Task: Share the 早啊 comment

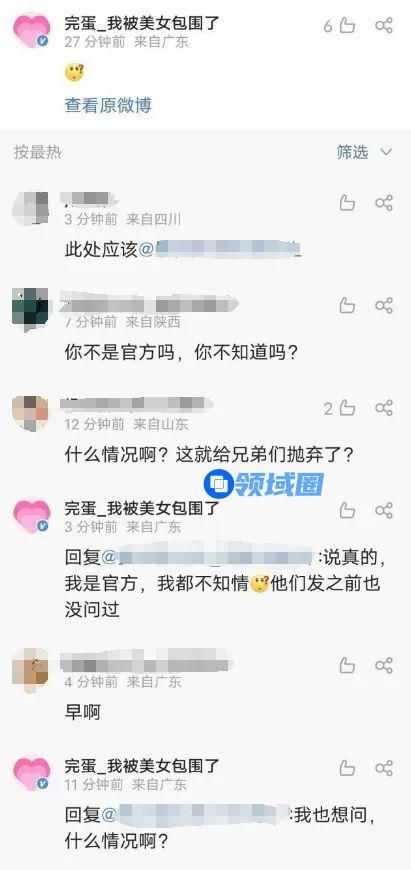Action: (x=384, y=665)
